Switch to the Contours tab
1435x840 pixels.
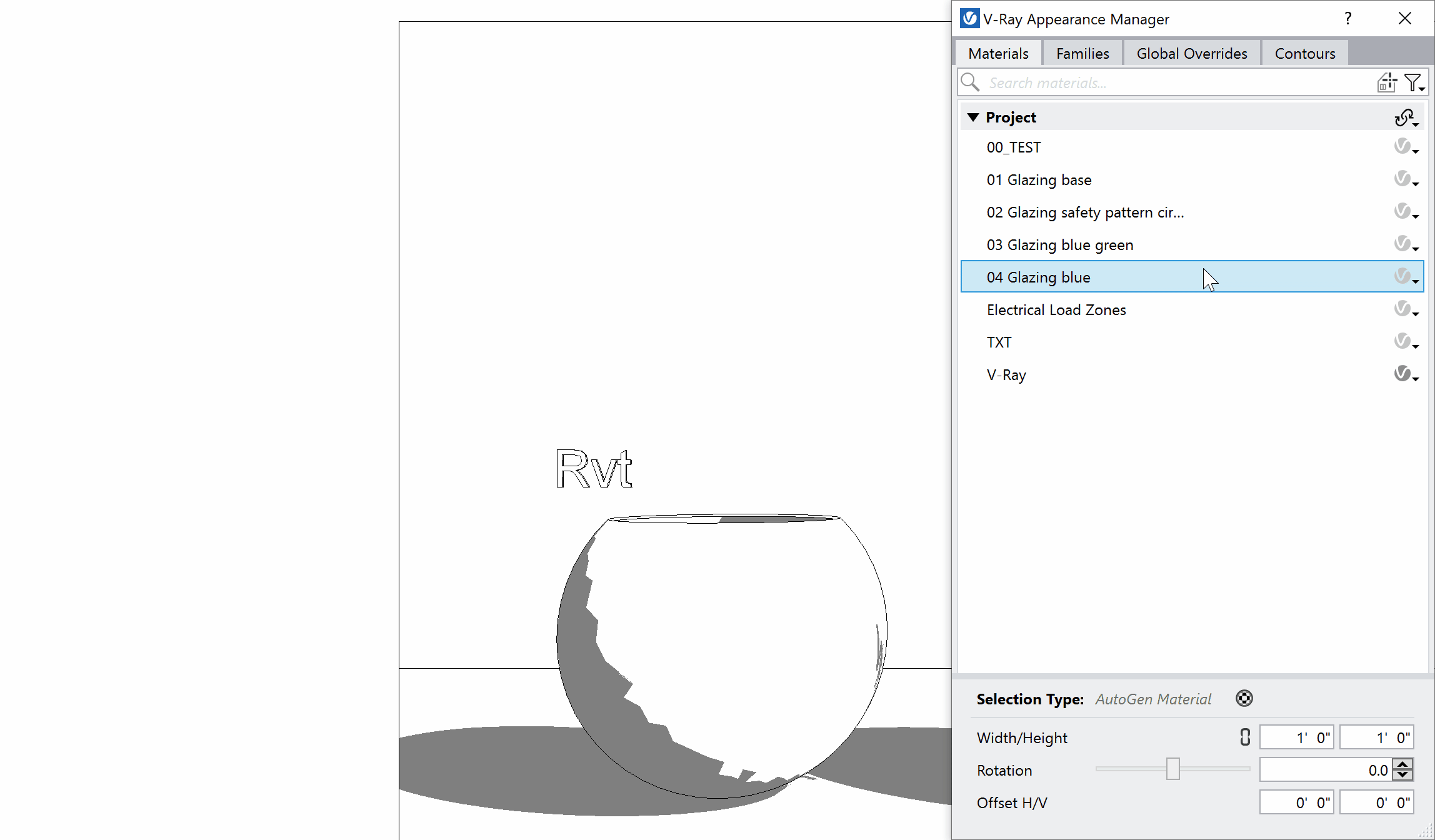tap(1305, 53)
